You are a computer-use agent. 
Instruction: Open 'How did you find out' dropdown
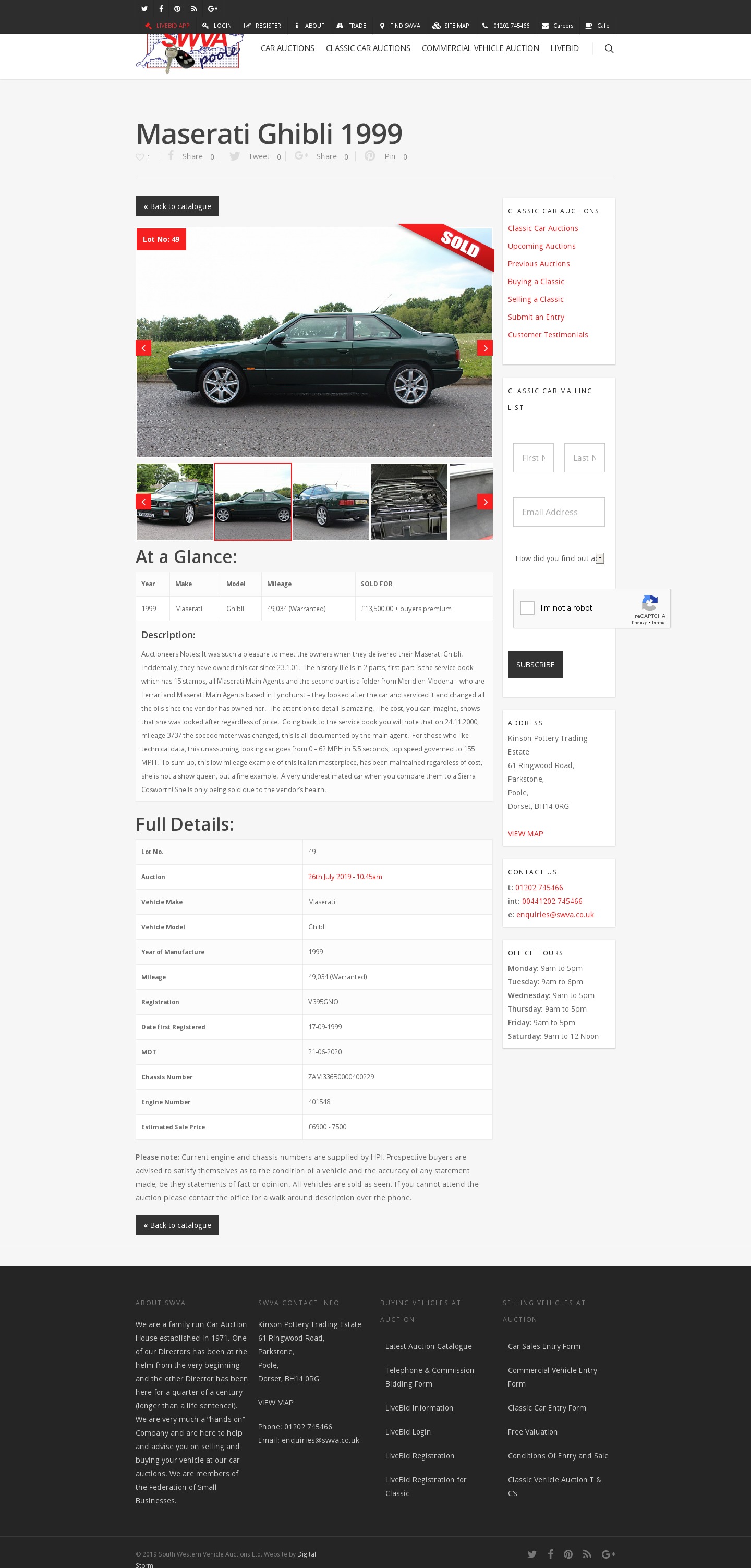point(559,558)
